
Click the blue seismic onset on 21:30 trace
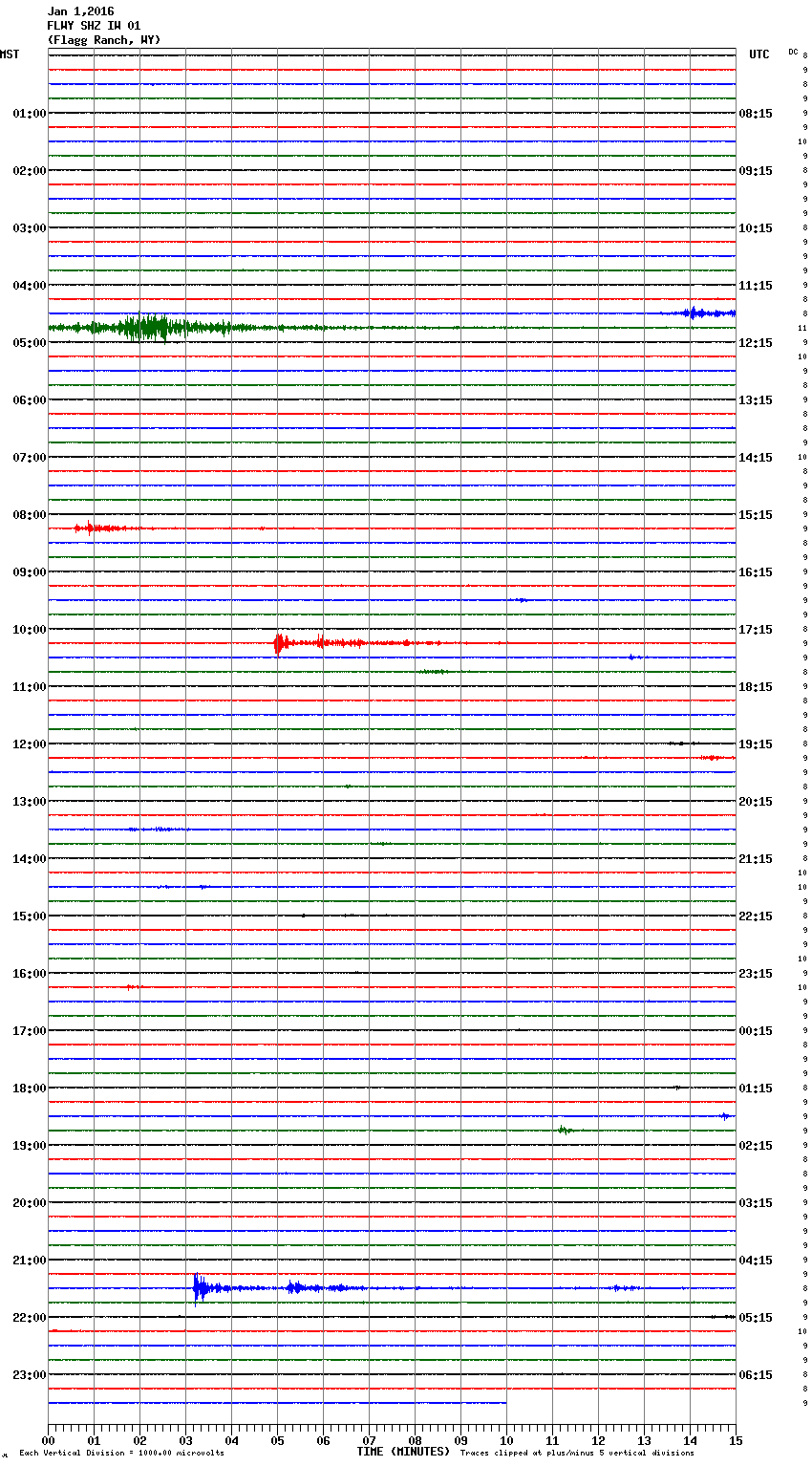point(197,1288)
